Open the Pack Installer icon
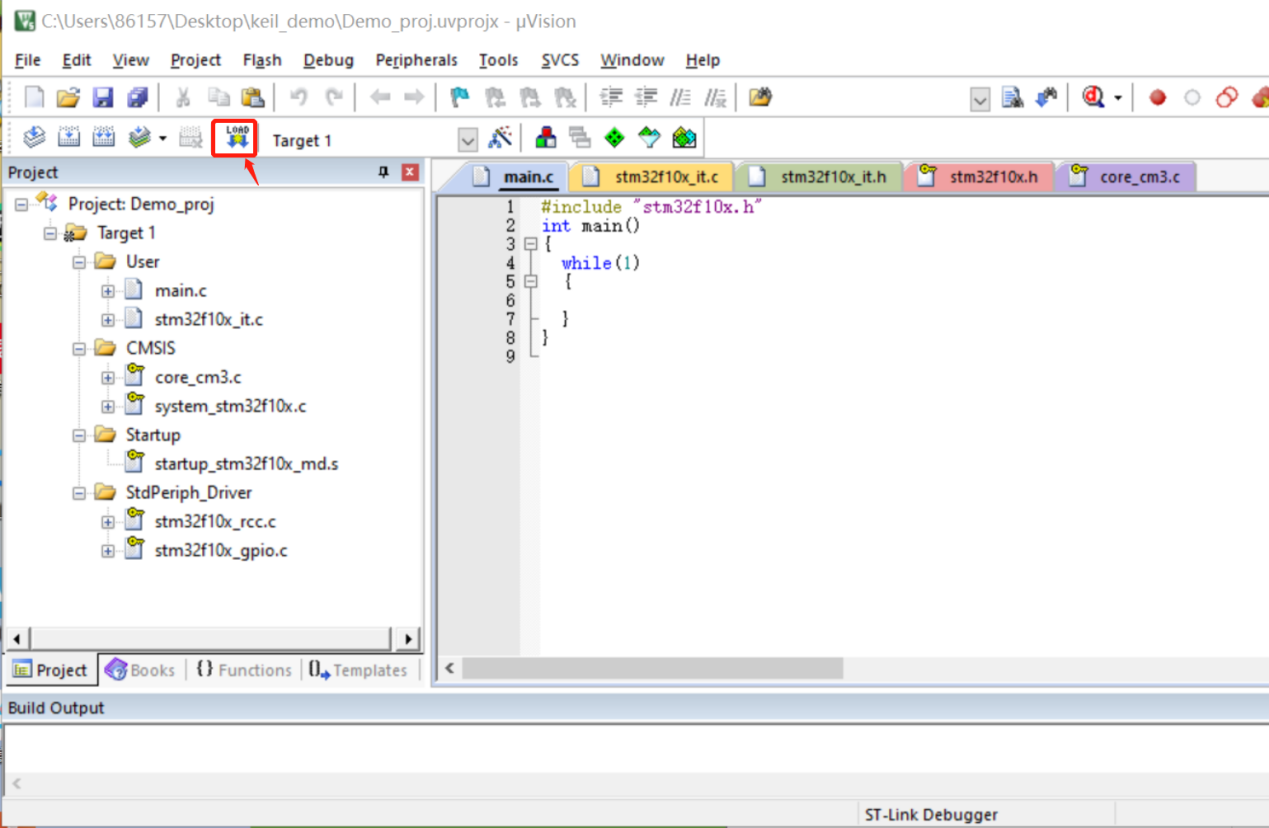This screenshot has height=828, width=1269. (684, 138)
